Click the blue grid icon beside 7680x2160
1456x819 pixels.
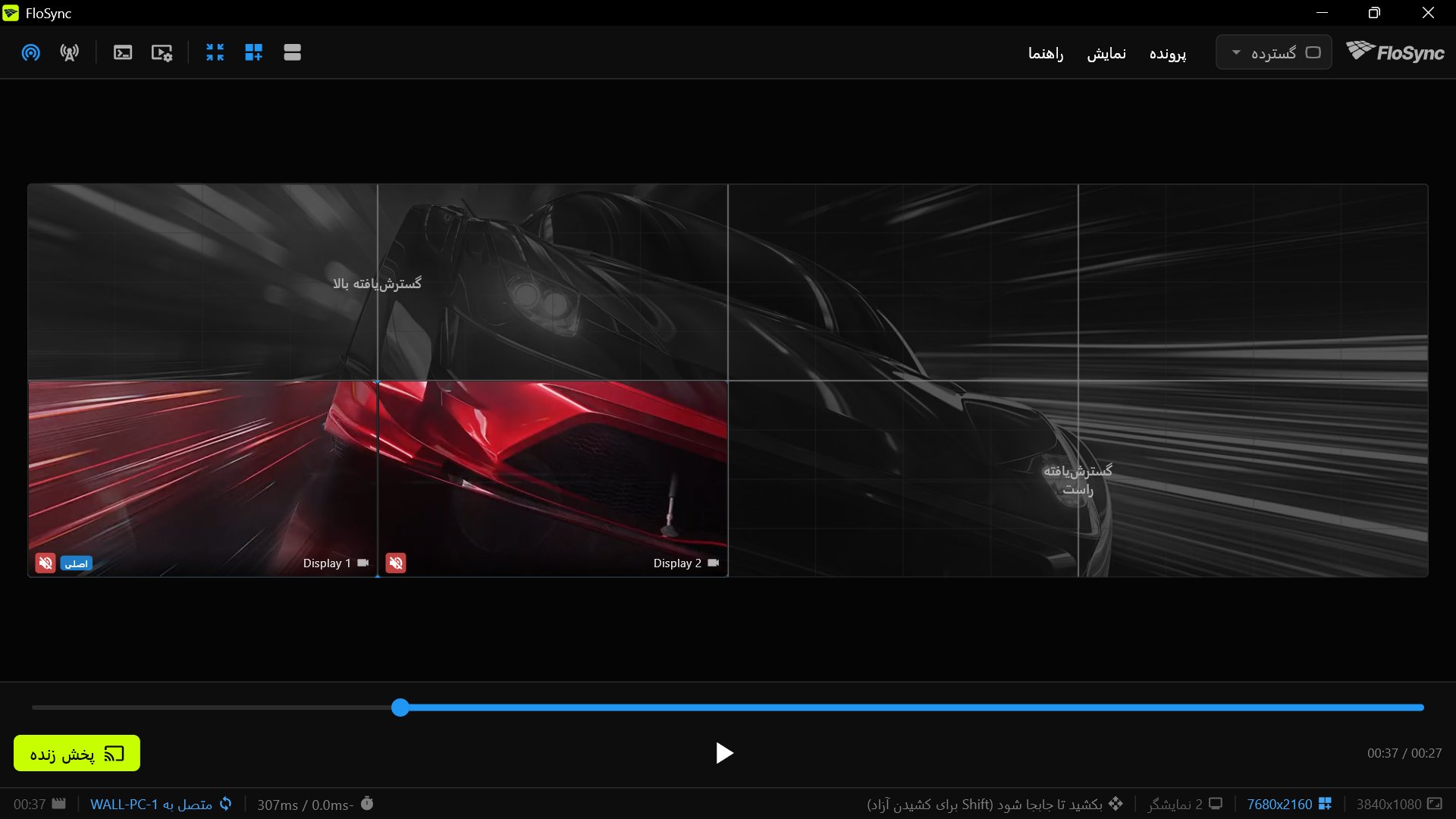[x=1325, y=803]
